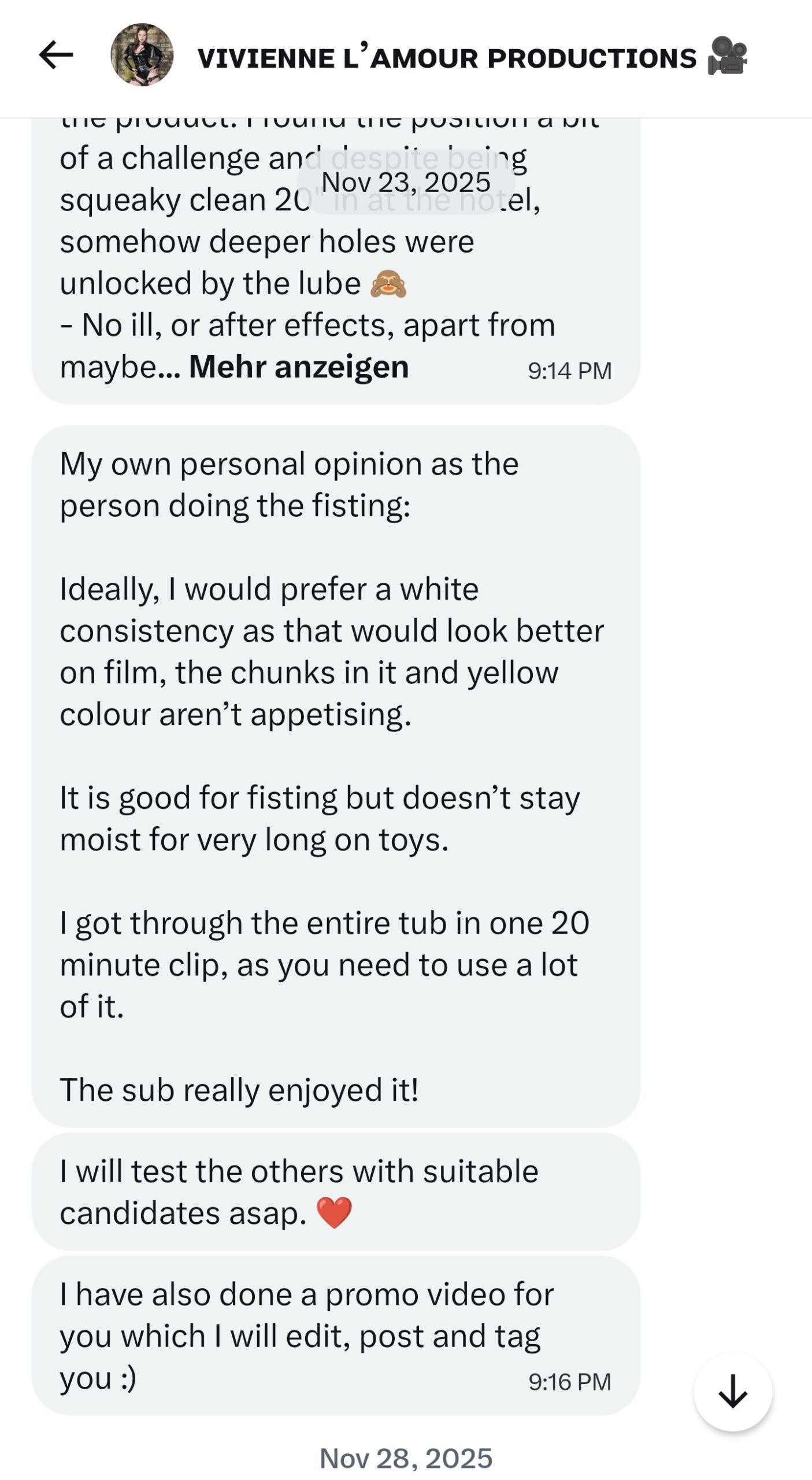Click the see-no-evil monkey emoji
The height and width of the screenshot is (1480, 812).
point(388,284)
